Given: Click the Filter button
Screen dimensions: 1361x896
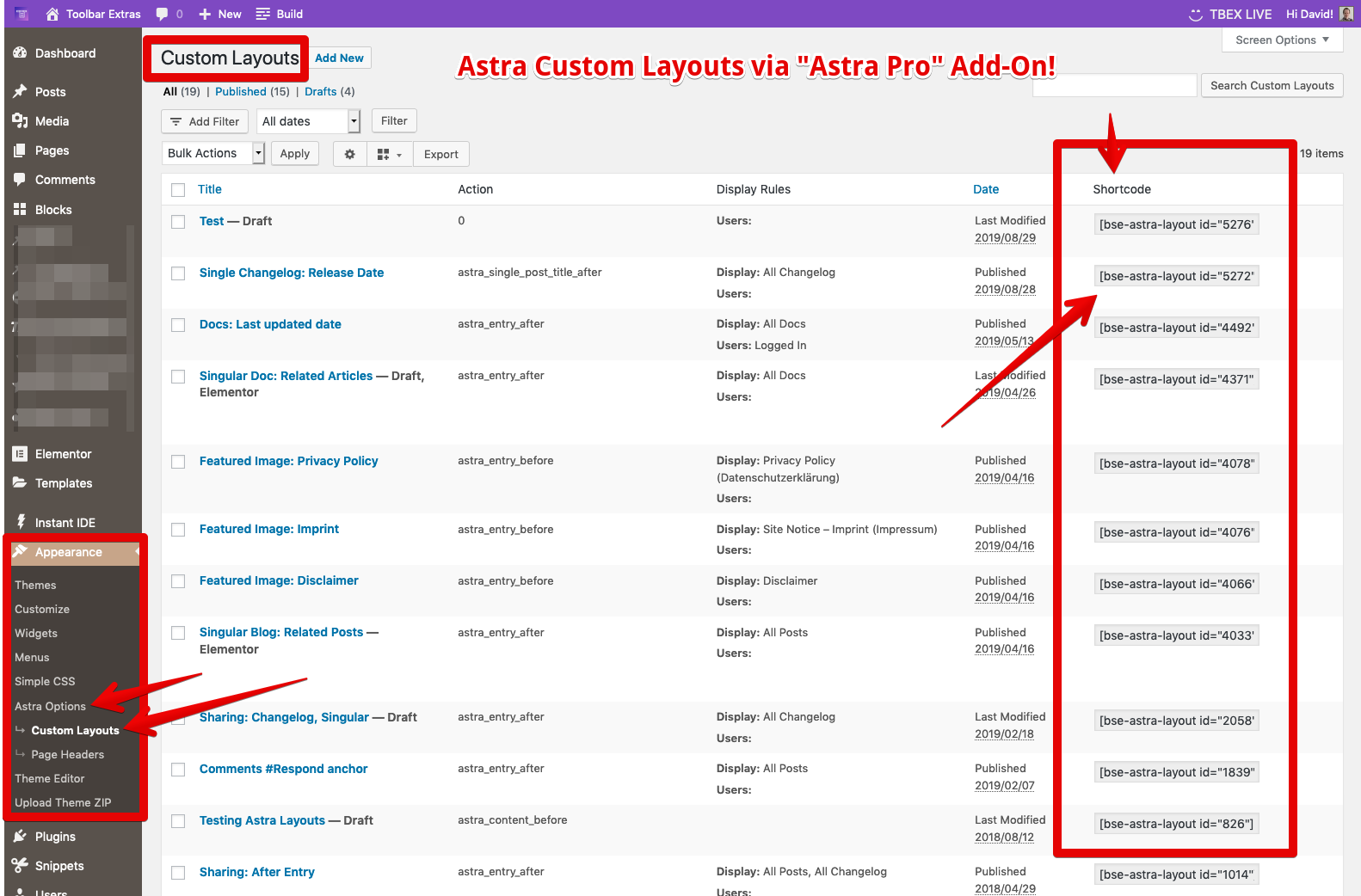Looking at the screenshot, I should click(394, 121).
